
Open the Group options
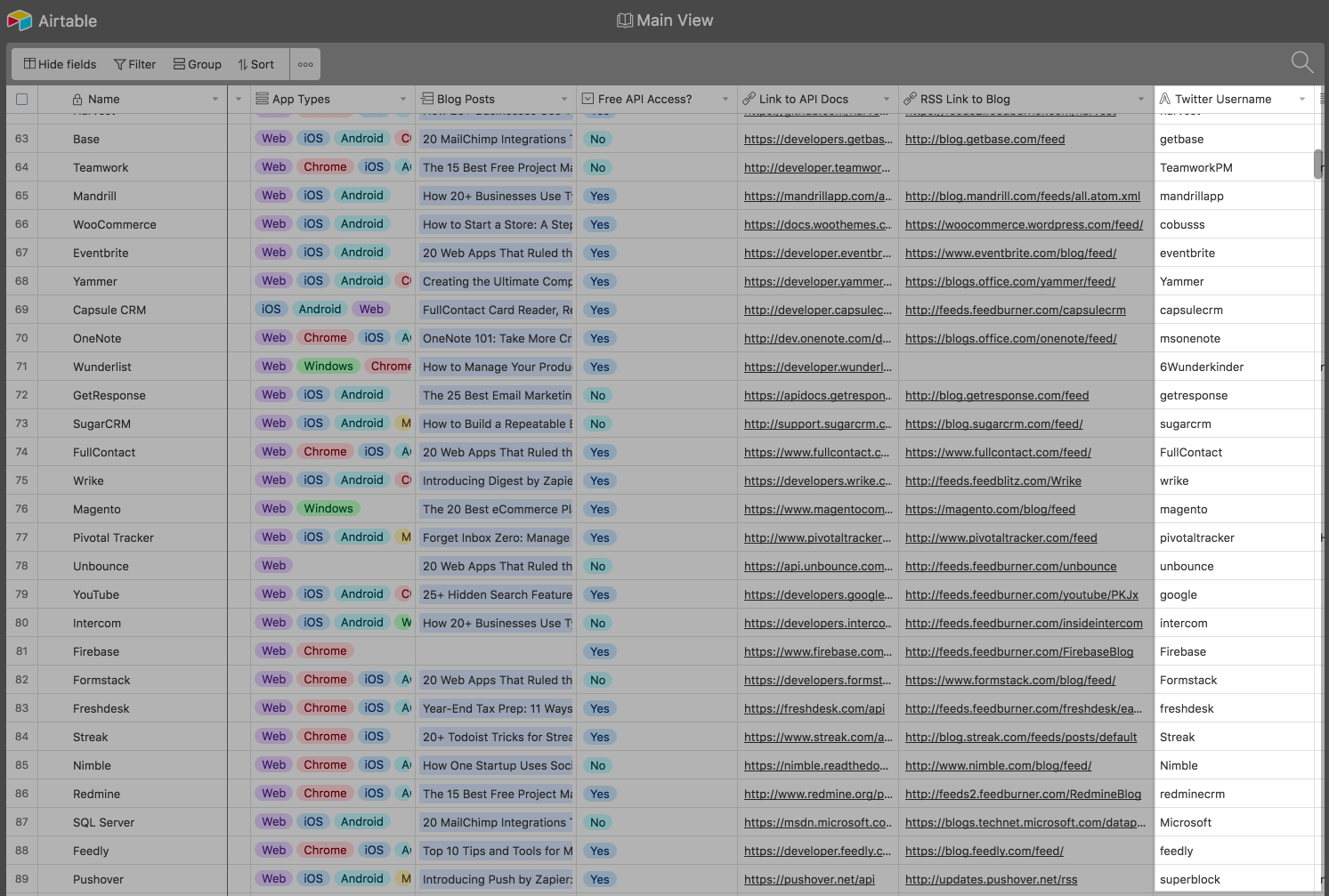[x=197, y=64]
